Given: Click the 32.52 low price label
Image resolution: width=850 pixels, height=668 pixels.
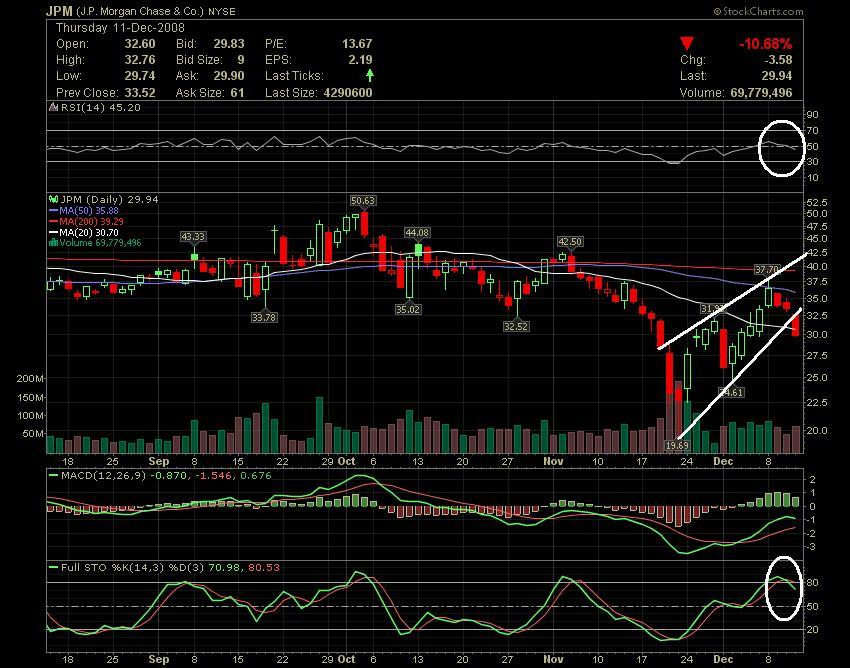Looking at the screenshot, I should (516, 326).
